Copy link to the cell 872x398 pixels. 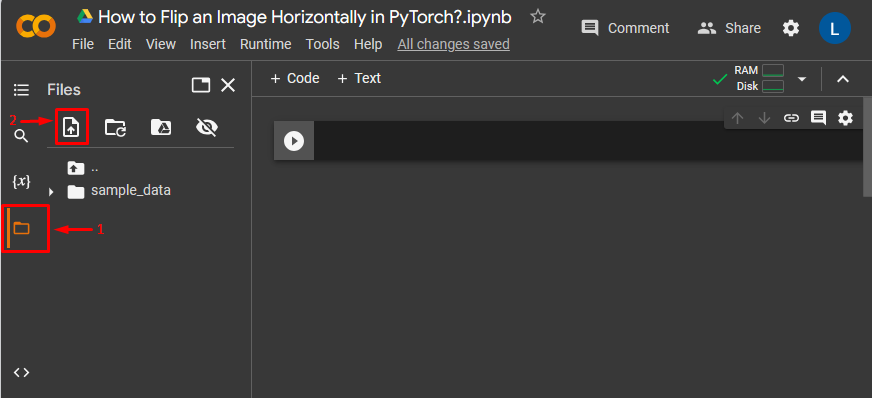(791, 118)
